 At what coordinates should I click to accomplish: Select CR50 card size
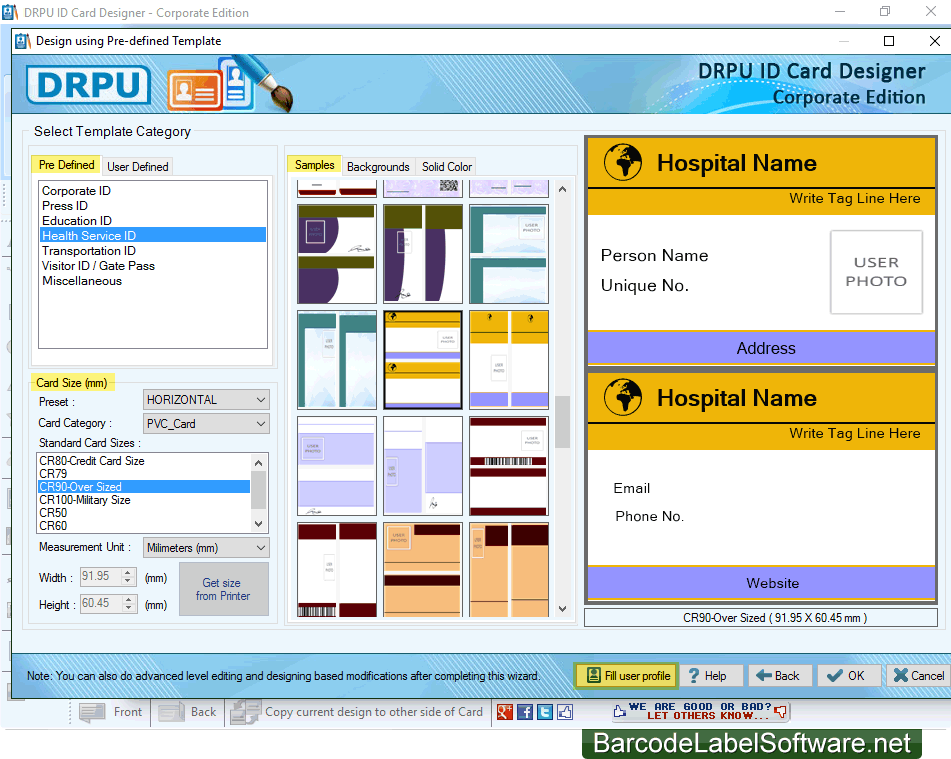144,513
